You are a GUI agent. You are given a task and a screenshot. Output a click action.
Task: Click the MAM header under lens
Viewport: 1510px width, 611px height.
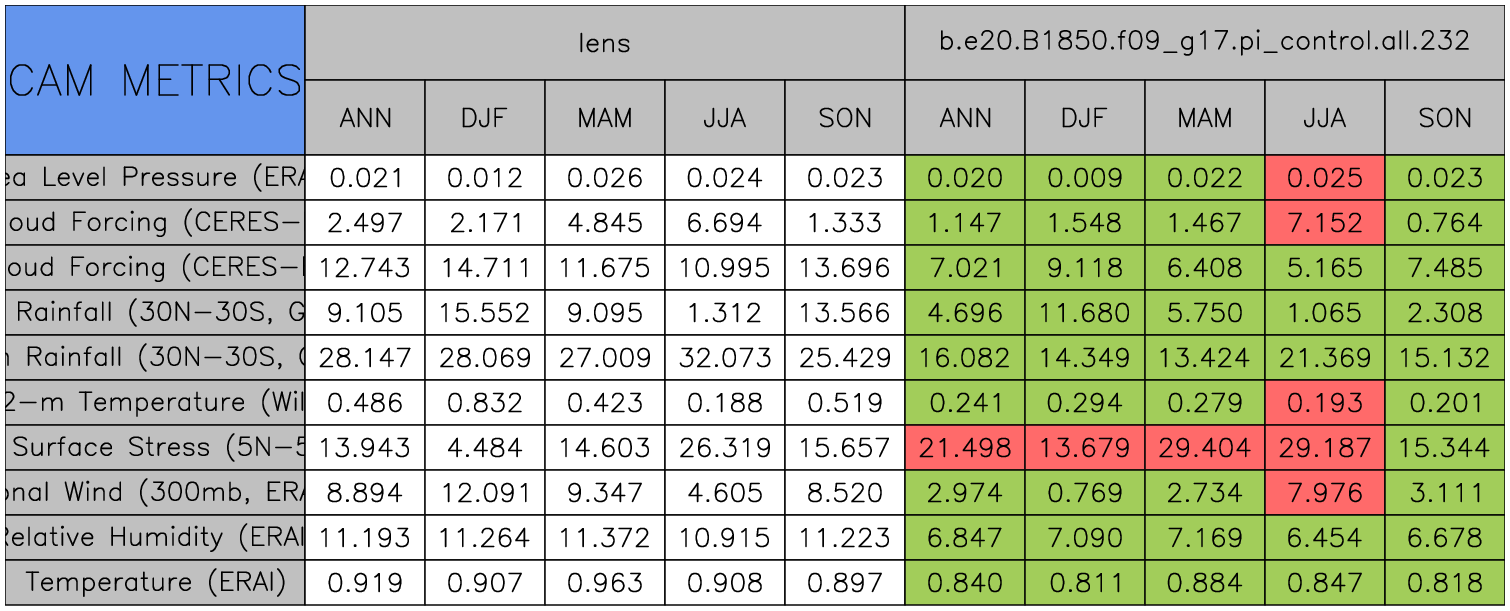[604, 118]
